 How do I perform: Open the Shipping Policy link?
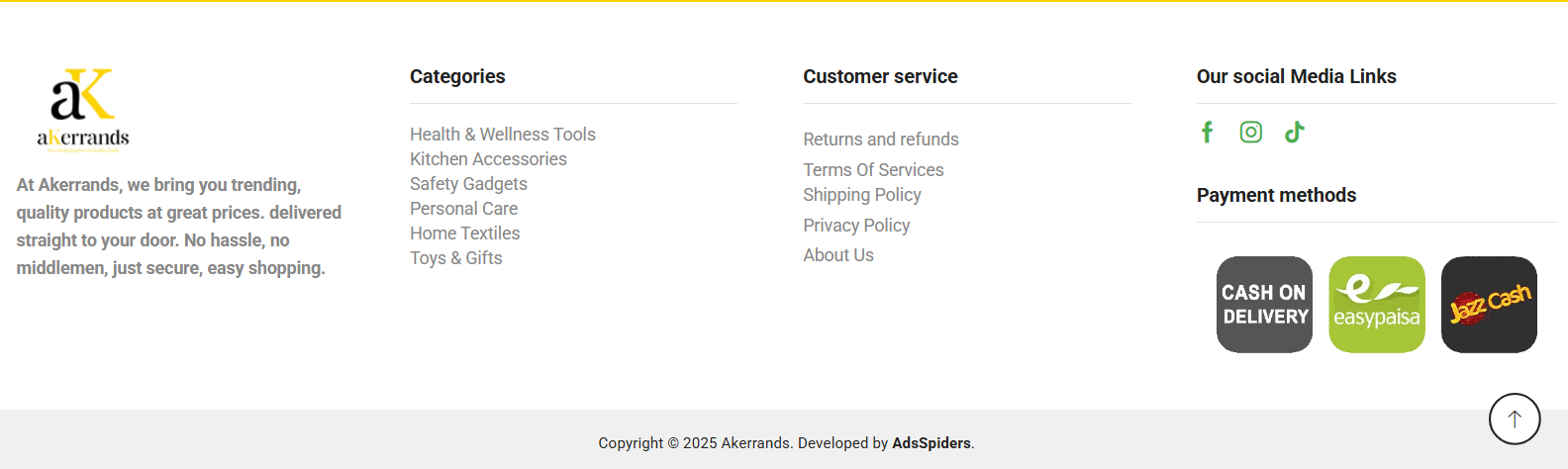[x=862, y=195]
